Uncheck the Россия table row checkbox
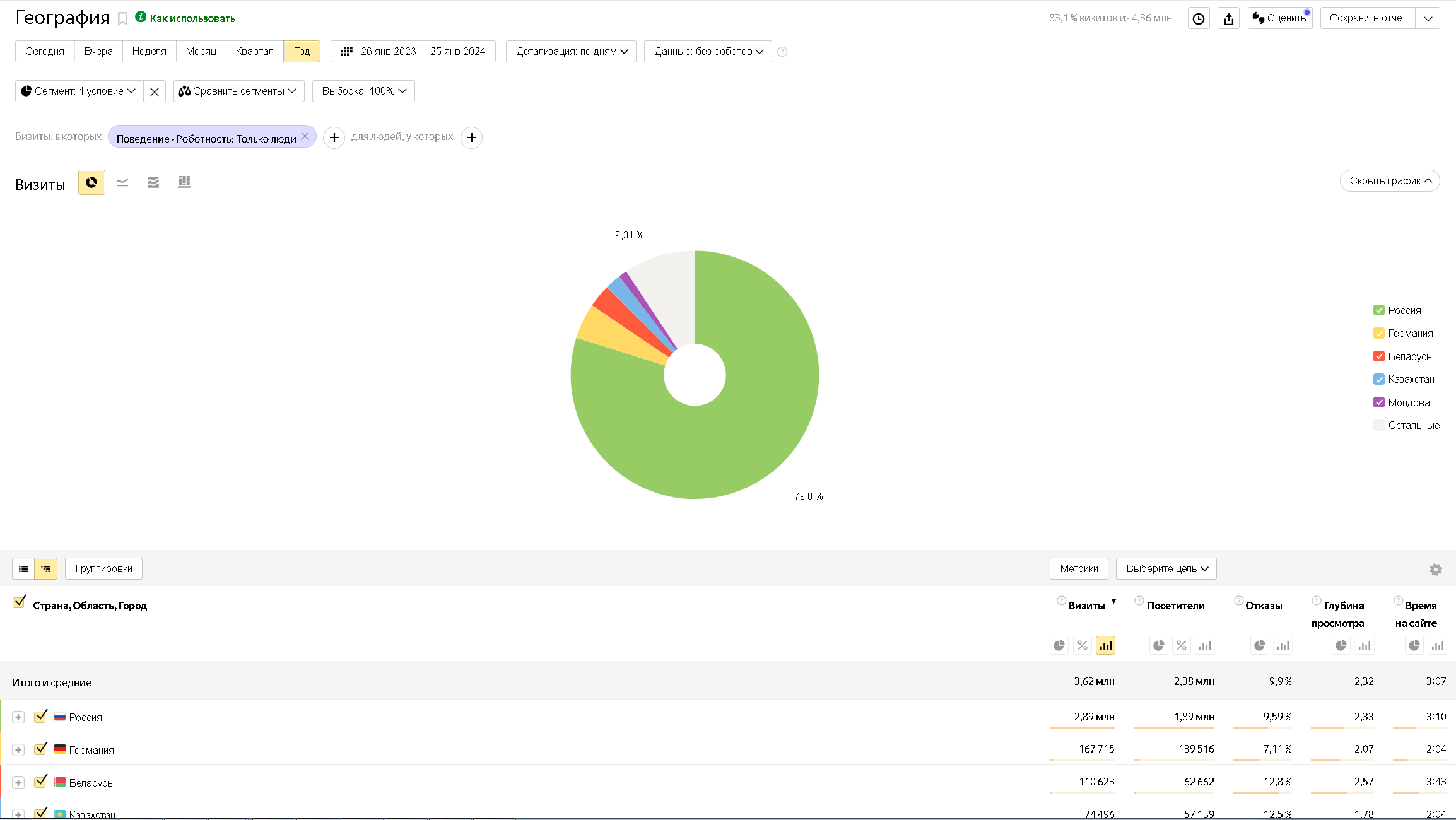Viewport: 1456px width, 820px height. coord(41,717)
